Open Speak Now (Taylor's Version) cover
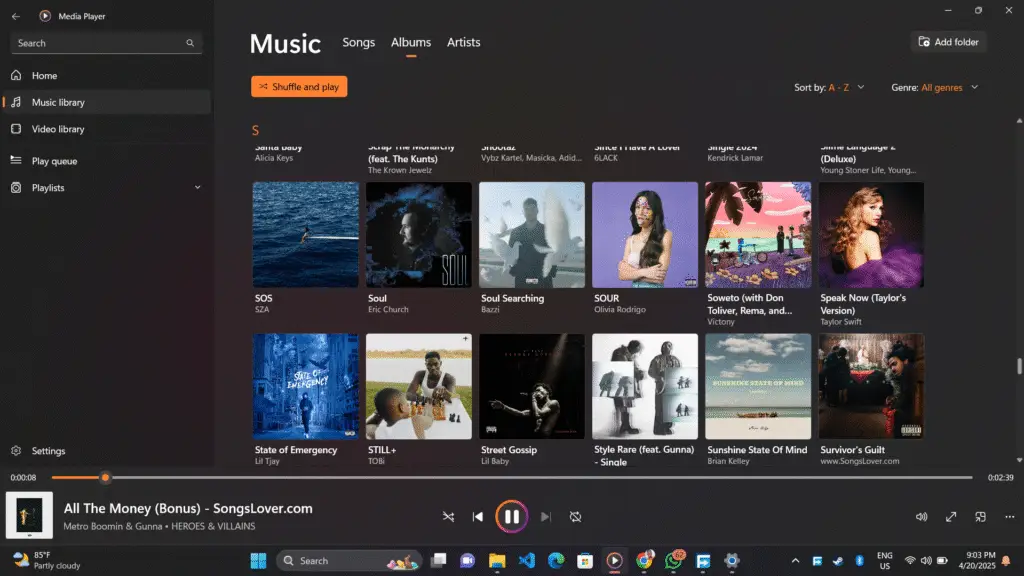Screen dimensions: 1024x576 (x=871, y=235)
